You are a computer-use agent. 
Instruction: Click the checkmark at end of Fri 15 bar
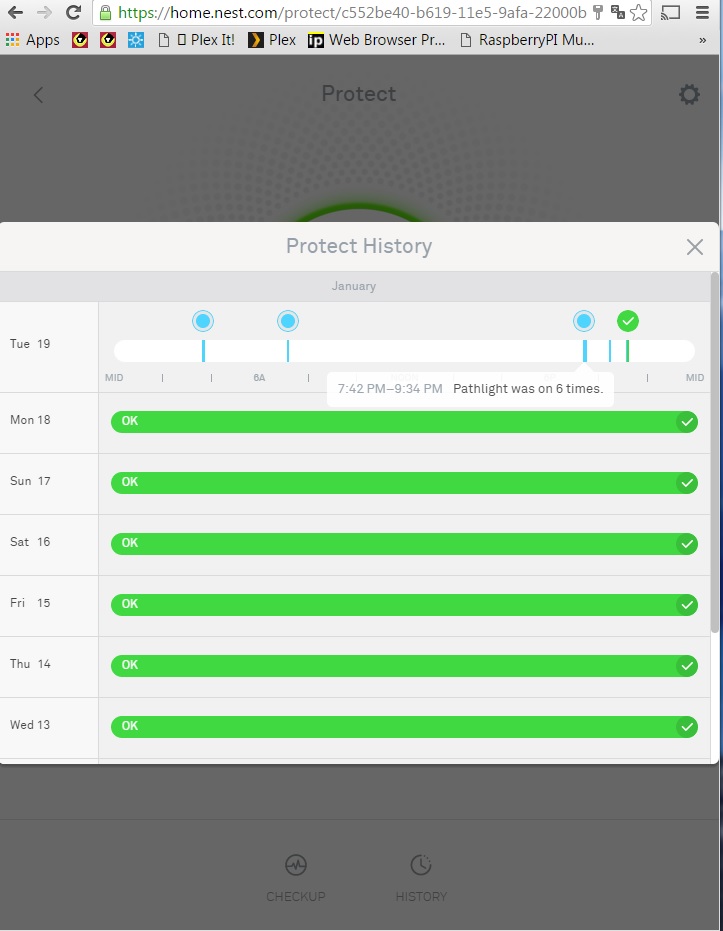[x=687, y=605]
